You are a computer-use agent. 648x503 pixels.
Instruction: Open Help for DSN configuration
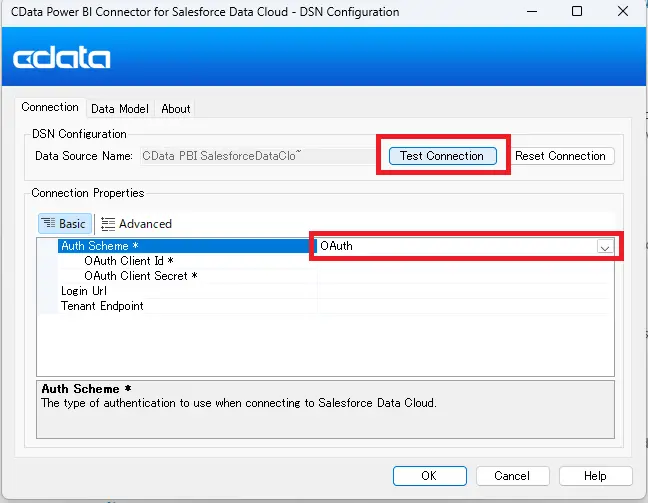tap(595, 476)
